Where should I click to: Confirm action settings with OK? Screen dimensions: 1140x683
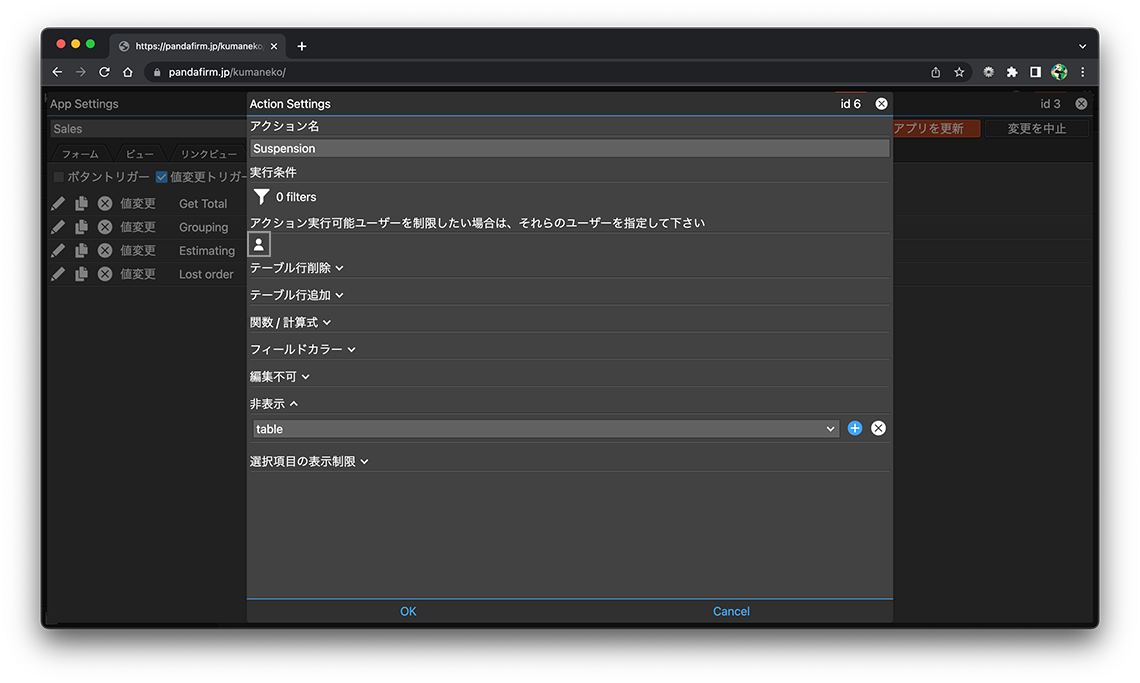408,611
